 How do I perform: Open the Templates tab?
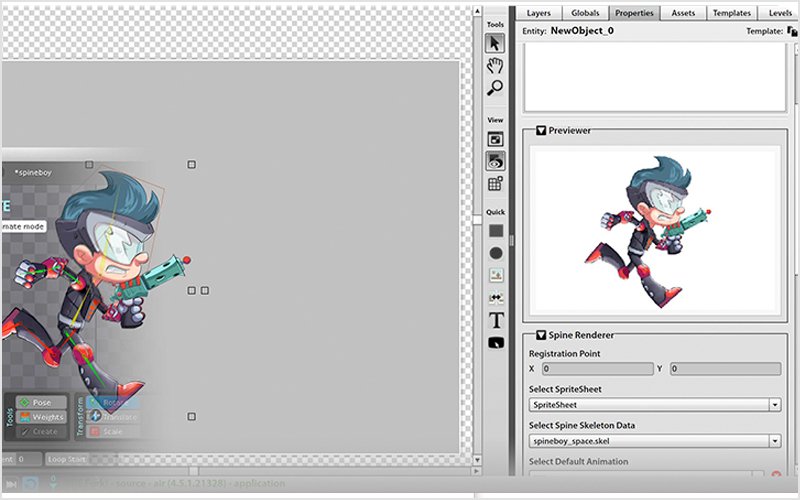pos(732,13)
